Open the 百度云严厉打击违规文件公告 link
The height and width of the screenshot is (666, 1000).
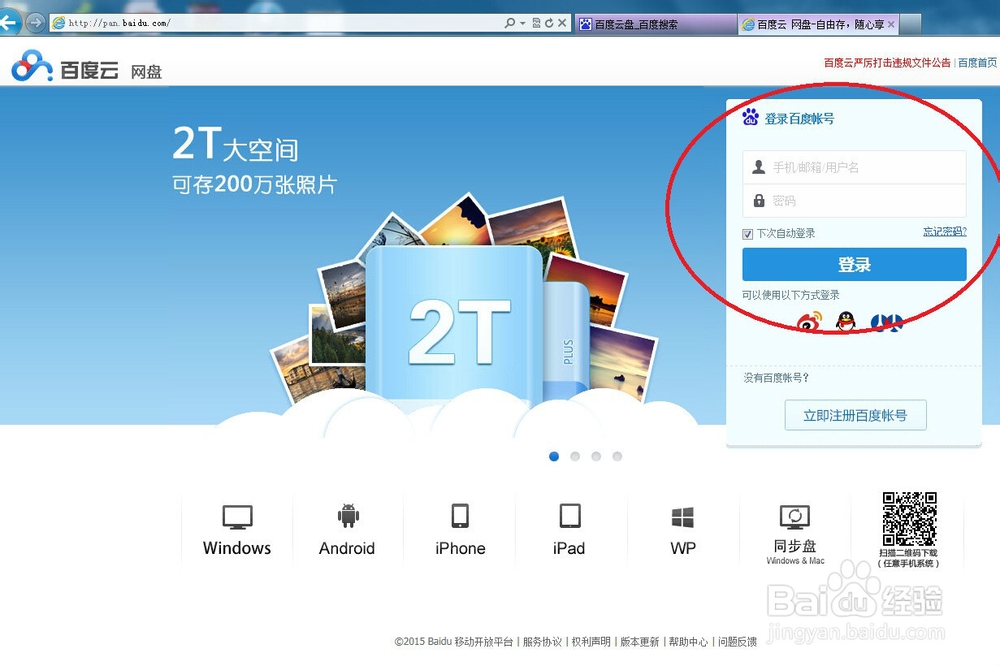point(886,63)
